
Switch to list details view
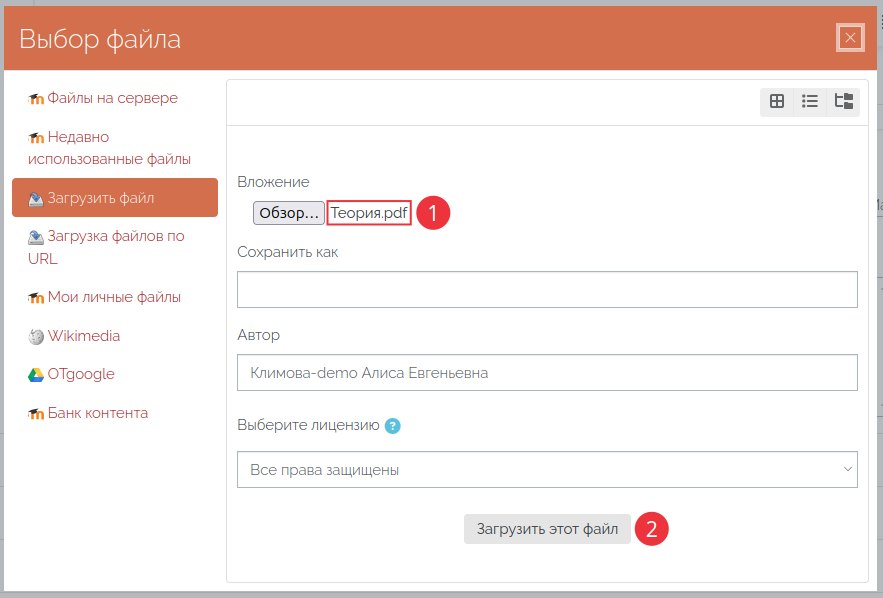tap(810, 101)
